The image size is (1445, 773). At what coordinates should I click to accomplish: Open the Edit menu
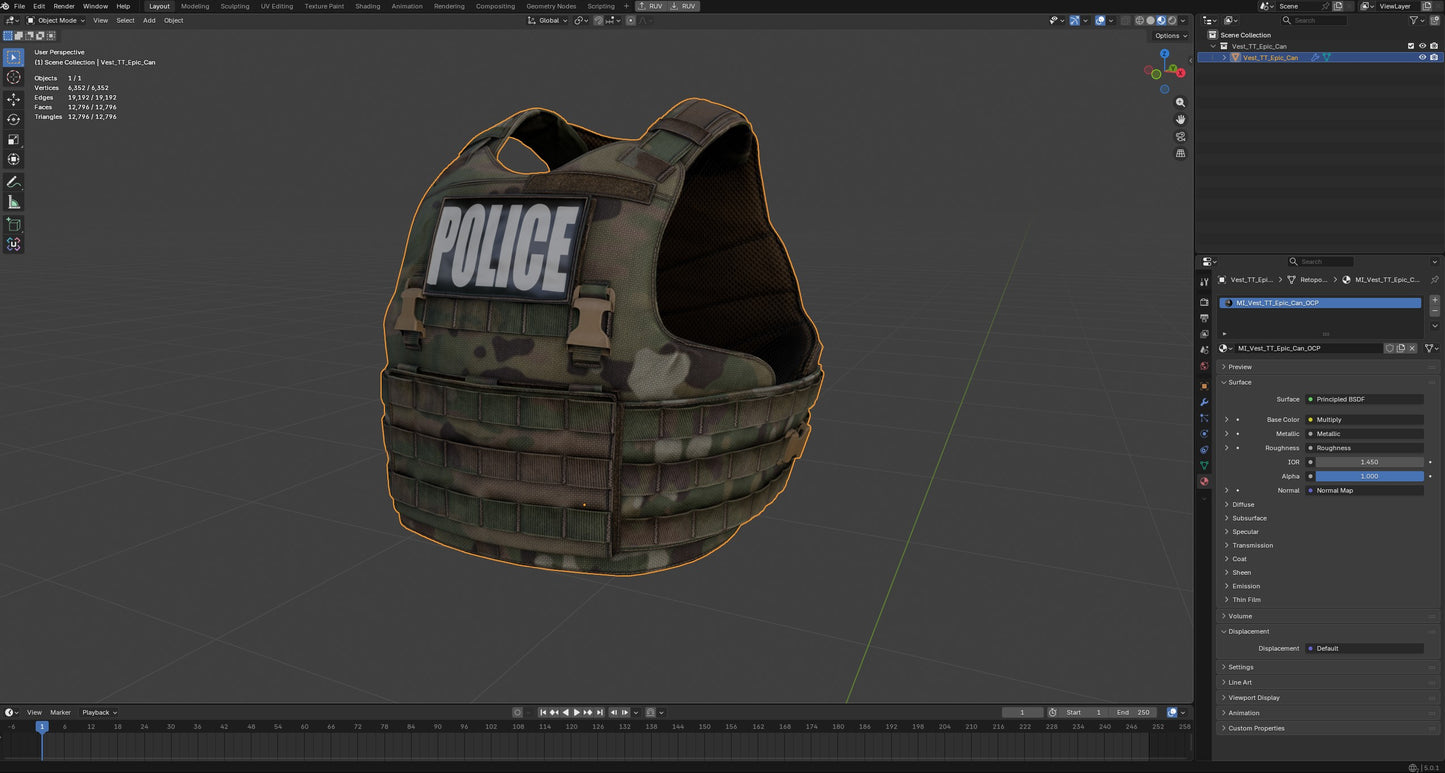click(x=39, y=6)
